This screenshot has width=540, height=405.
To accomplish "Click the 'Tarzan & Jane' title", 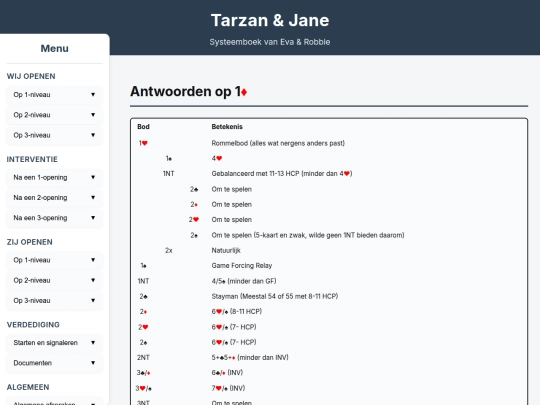I will [270, 20].
